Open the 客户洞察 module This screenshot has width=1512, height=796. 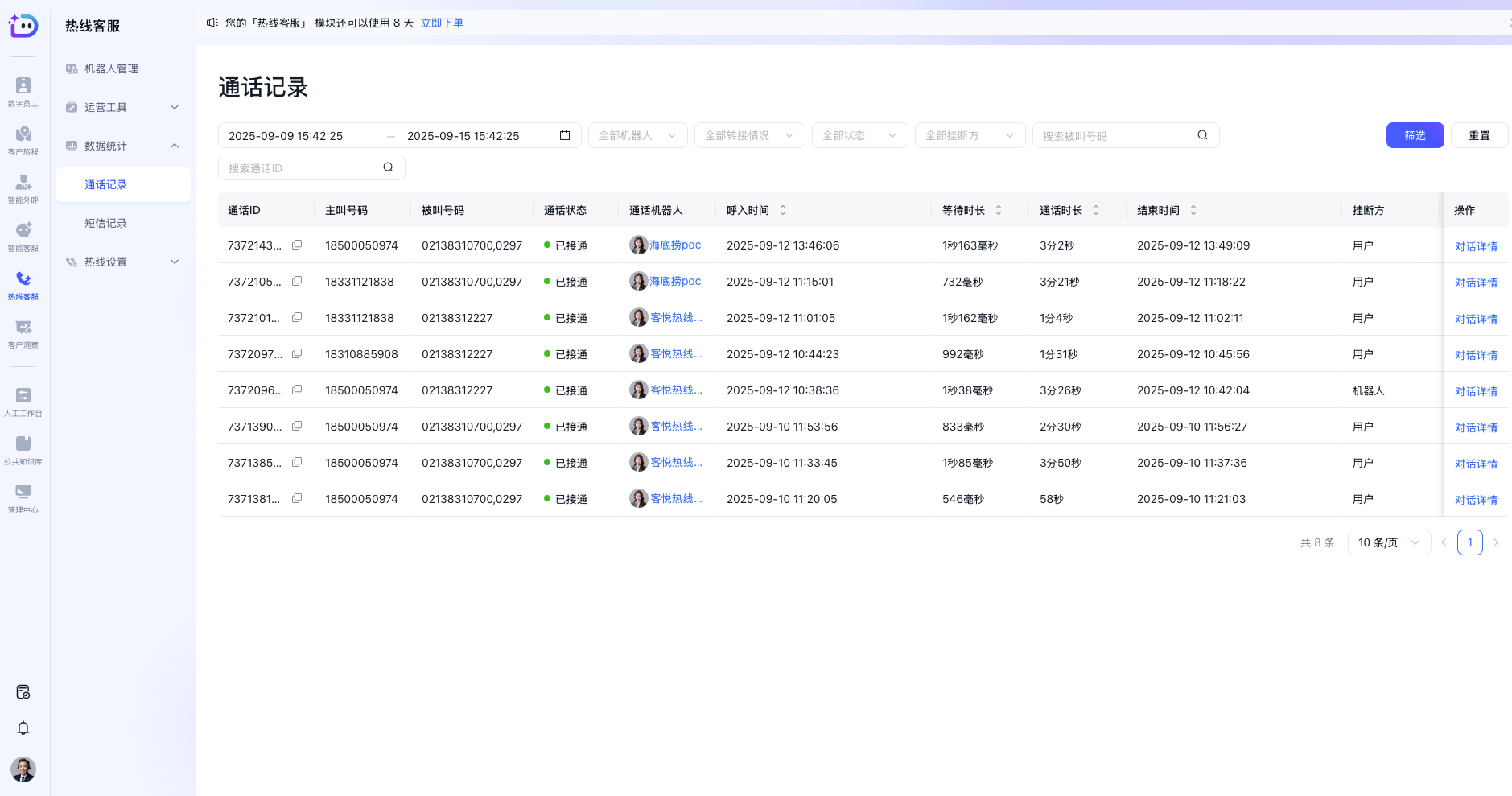point(23,332)
